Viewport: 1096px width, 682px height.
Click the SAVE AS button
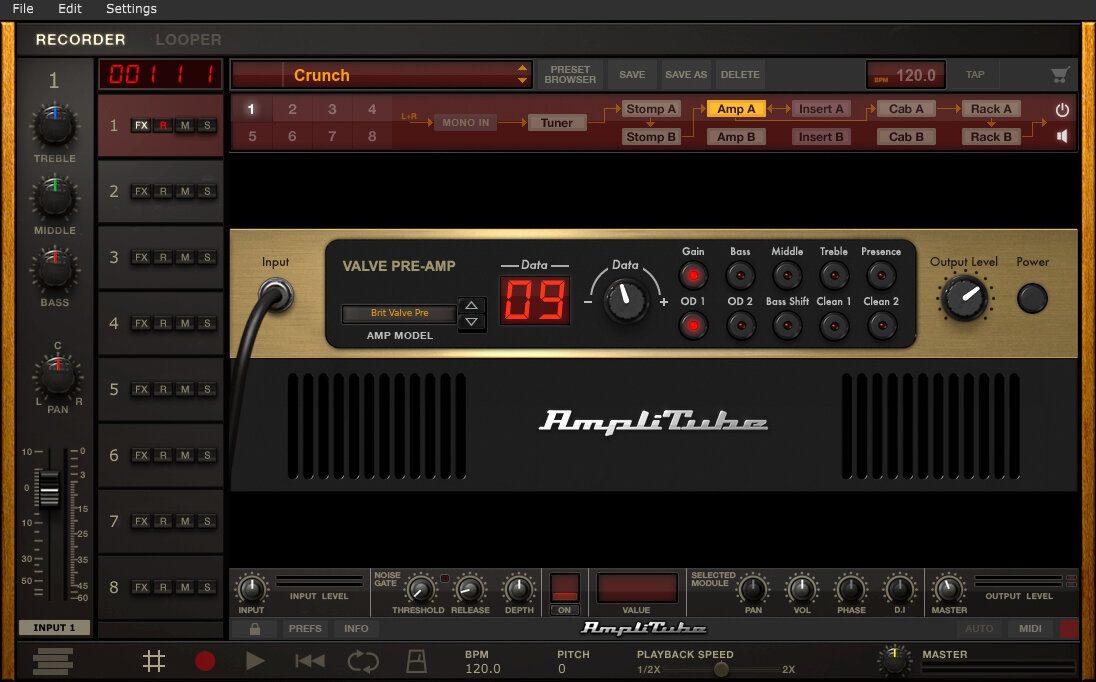[x=686, y=75]
